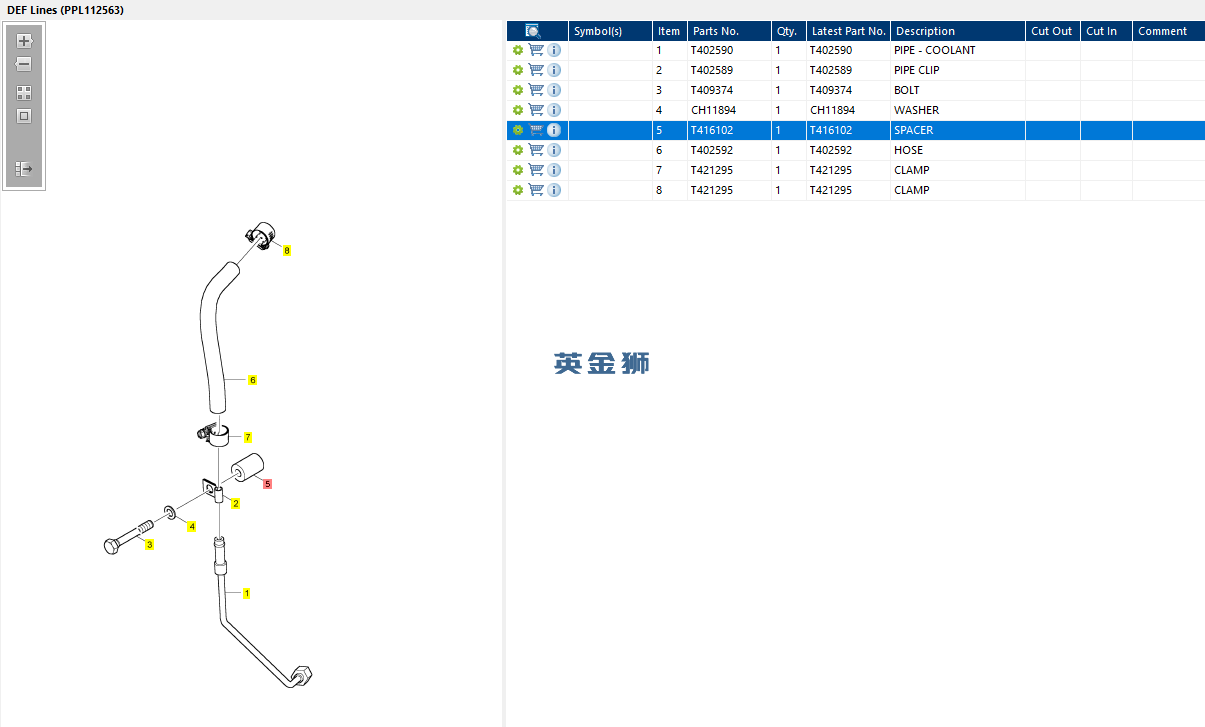Screen dimensions: 1205x727
Task: Click the Cut Out column header
Action: [1053, 31]
